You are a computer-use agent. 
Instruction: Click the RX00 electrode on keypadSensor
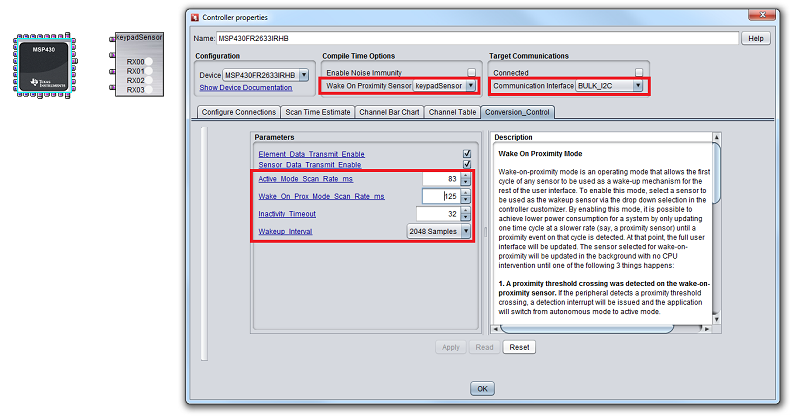136,61
